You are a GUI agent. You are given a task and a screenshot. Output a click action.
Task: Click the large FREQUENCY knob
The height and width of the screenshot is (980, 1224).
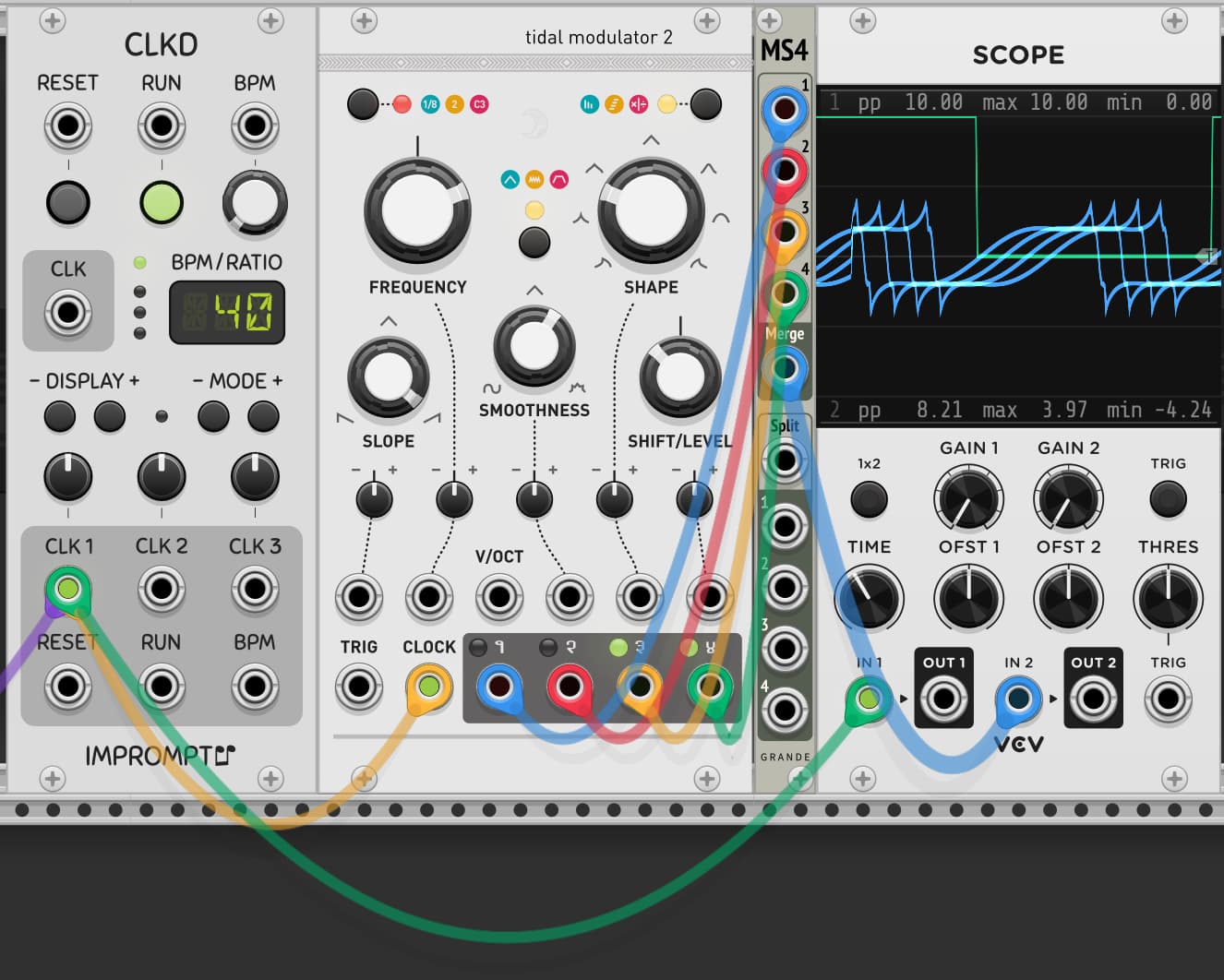tap(418, 210)
